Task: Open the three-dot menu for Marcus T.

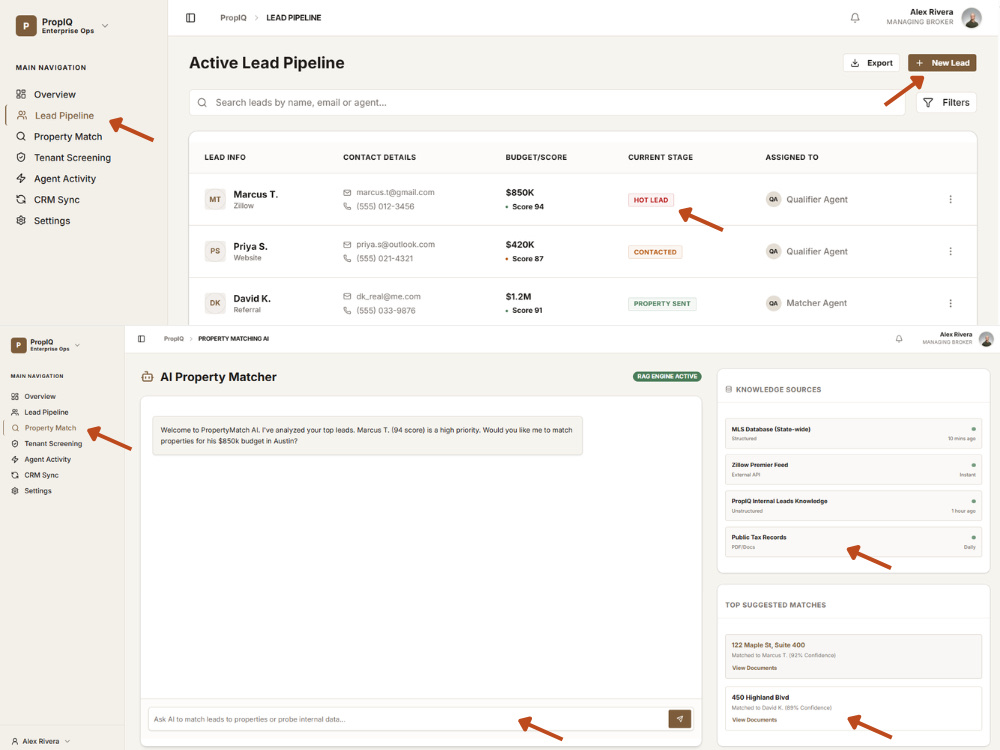Action: [x=950, y=200]
